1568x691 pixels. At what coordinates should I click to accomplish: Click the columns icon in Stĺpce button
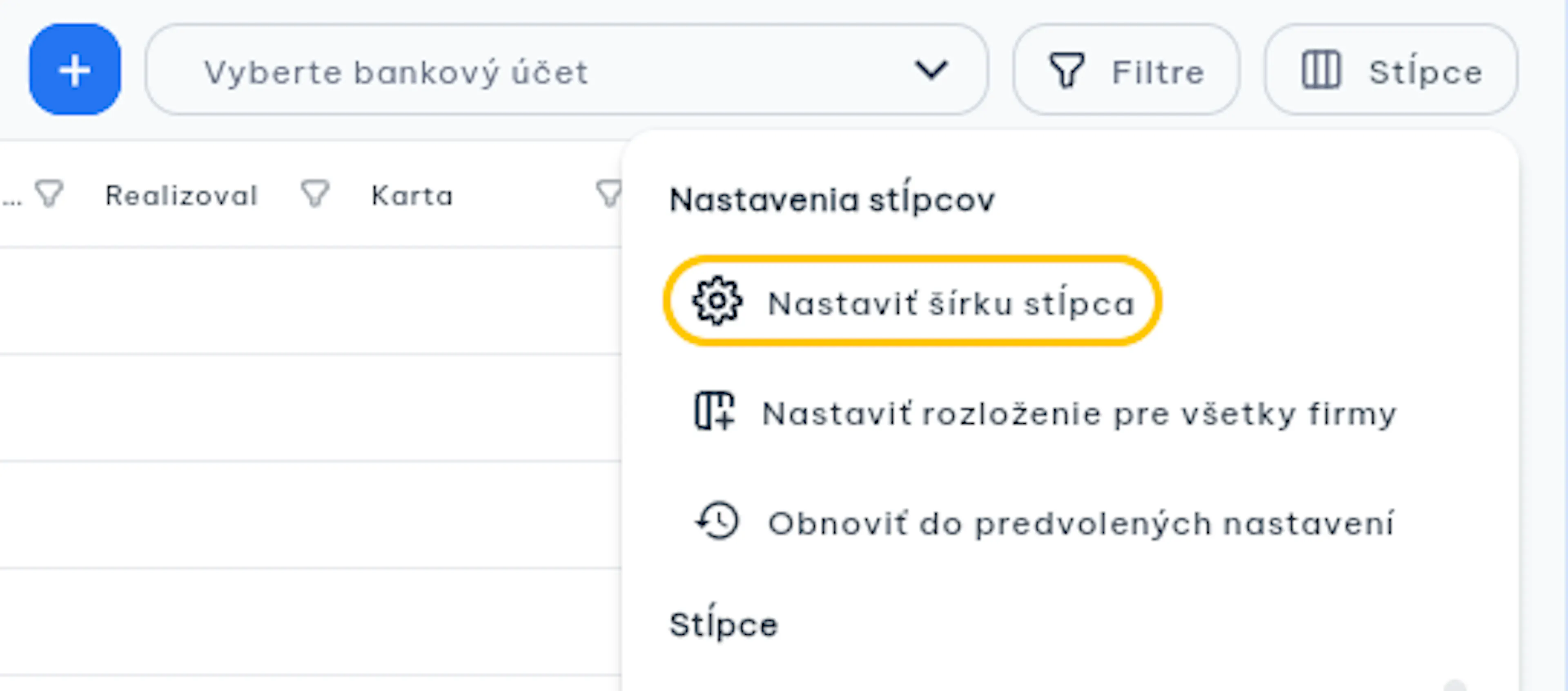[1320, 71]
